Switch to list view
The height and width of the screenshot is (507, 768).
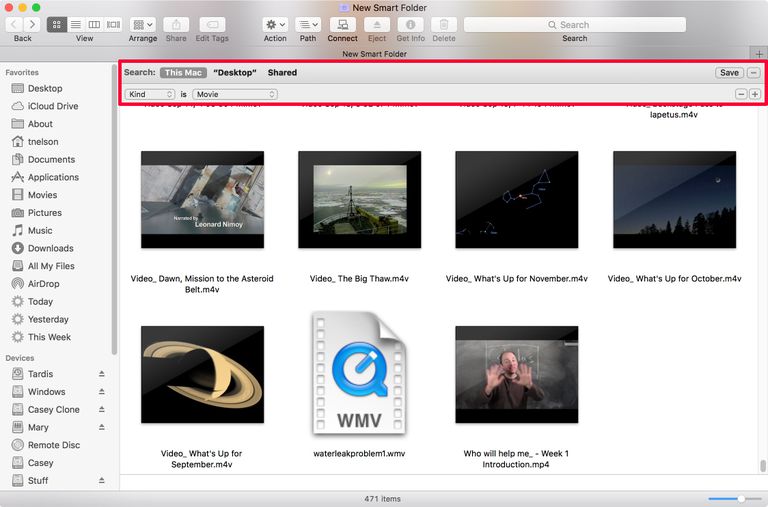click(76, 24)
